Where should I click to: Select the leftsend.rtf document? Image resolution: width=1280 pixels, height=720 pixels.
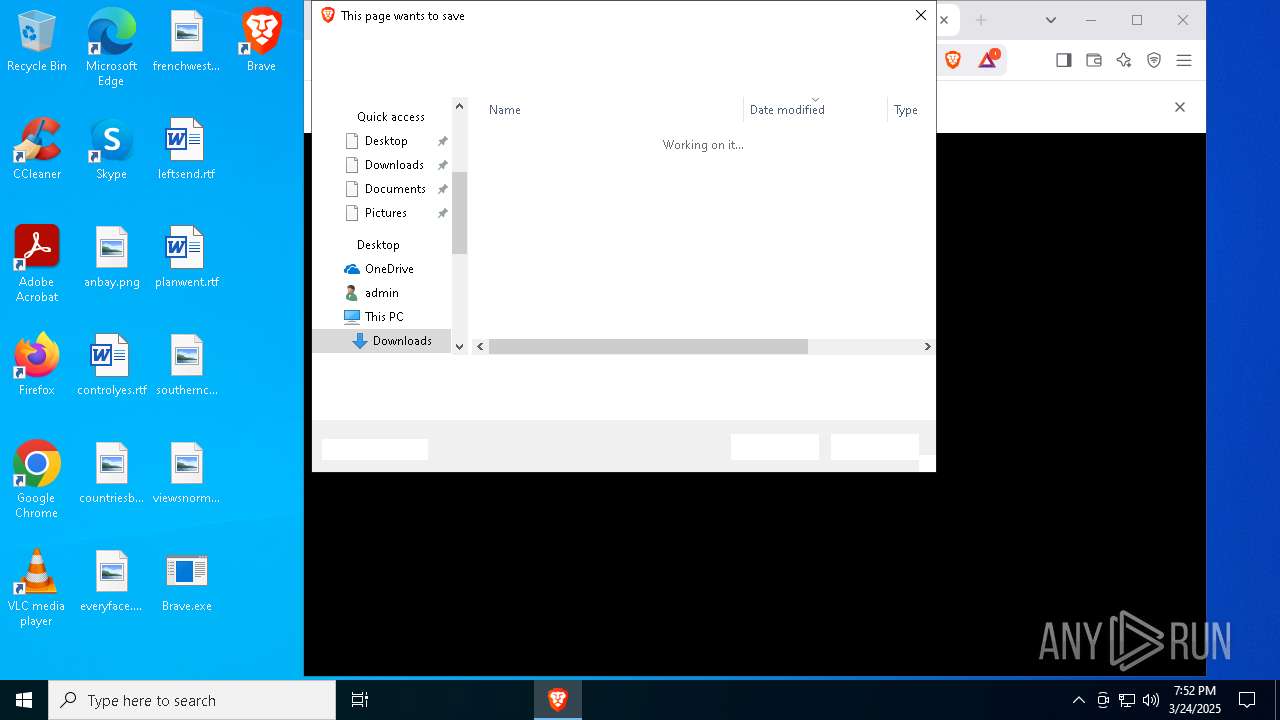click(186, 149)
